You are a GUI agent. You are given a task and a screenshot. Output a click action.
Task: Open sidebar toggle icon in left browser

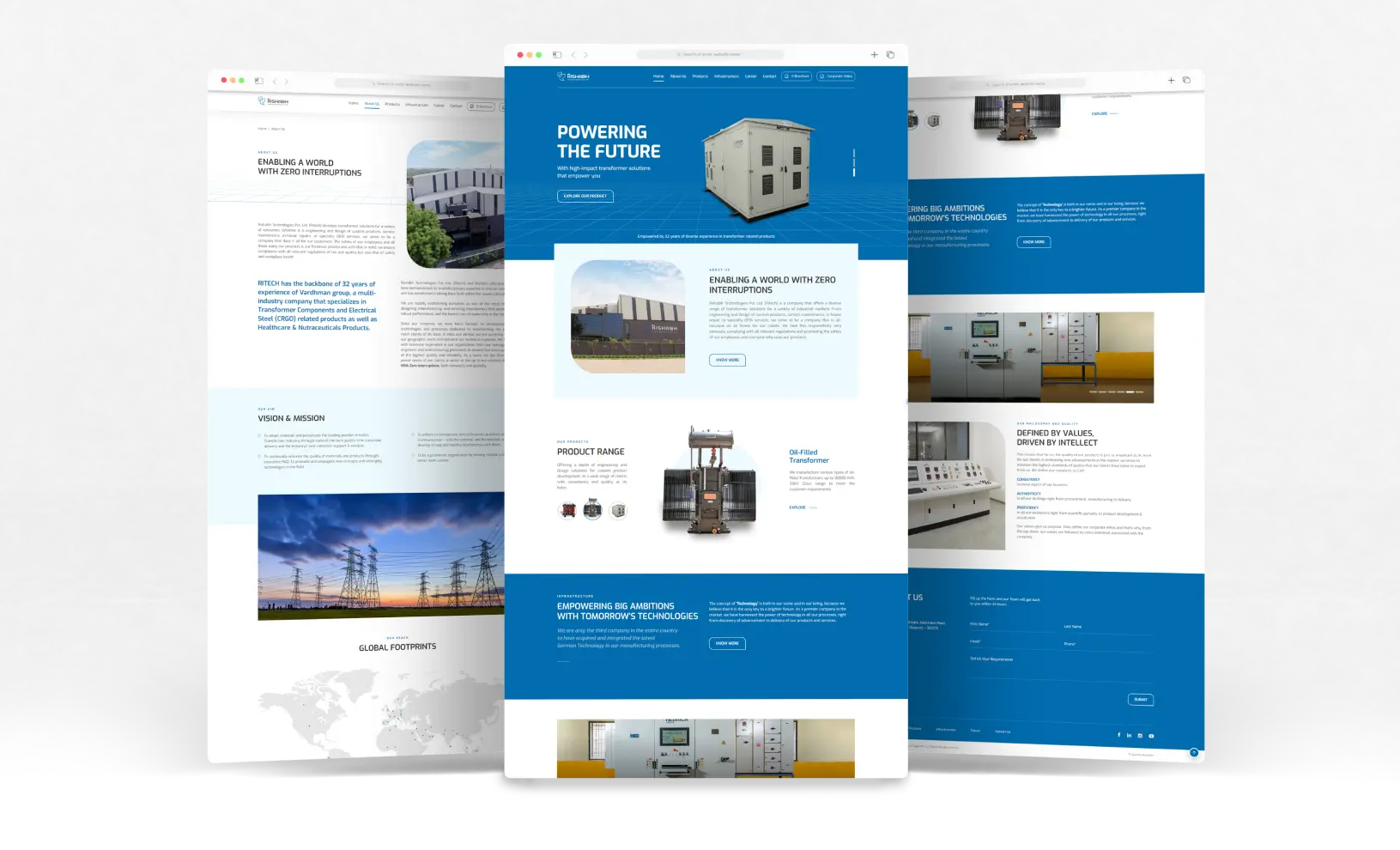point(259,81)
